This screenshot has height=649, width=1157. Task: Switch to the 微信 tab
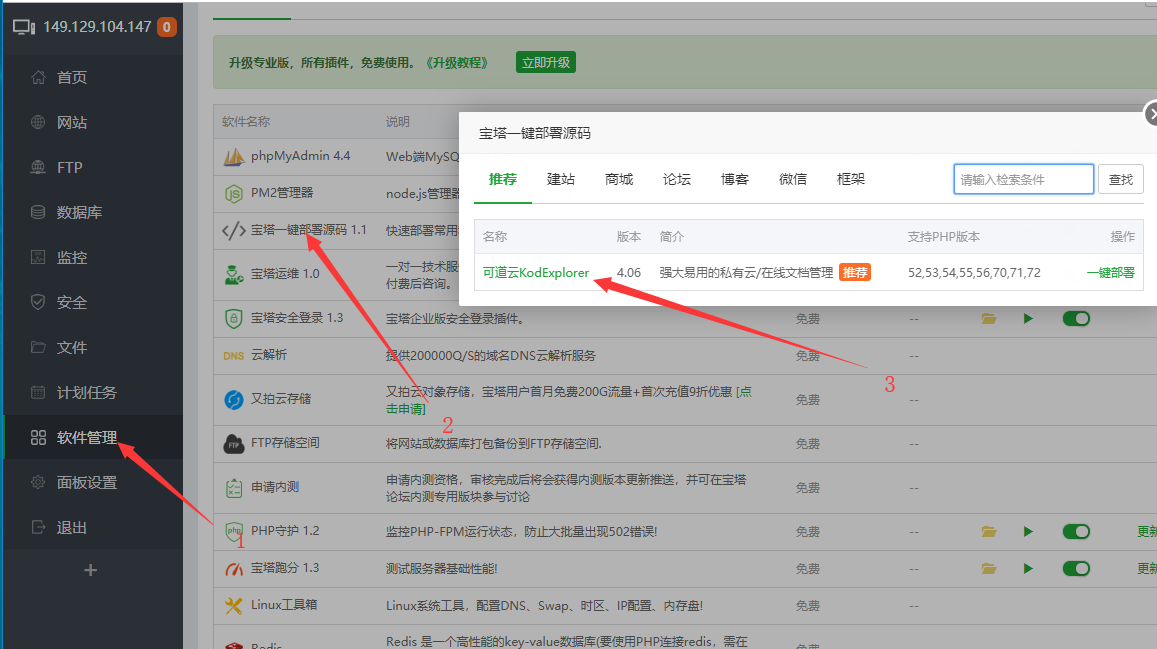point(792,179)
